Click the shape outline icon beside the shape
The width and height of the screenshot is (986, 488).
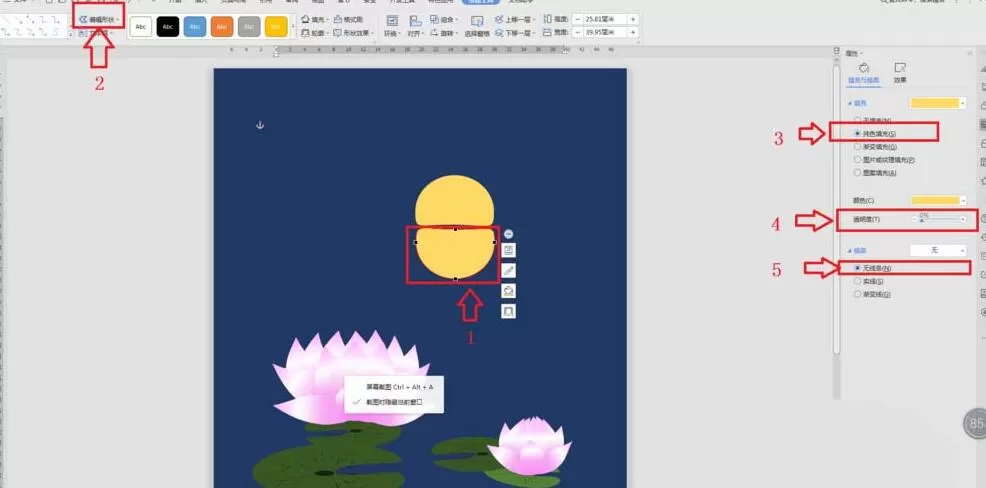(509, 311)
